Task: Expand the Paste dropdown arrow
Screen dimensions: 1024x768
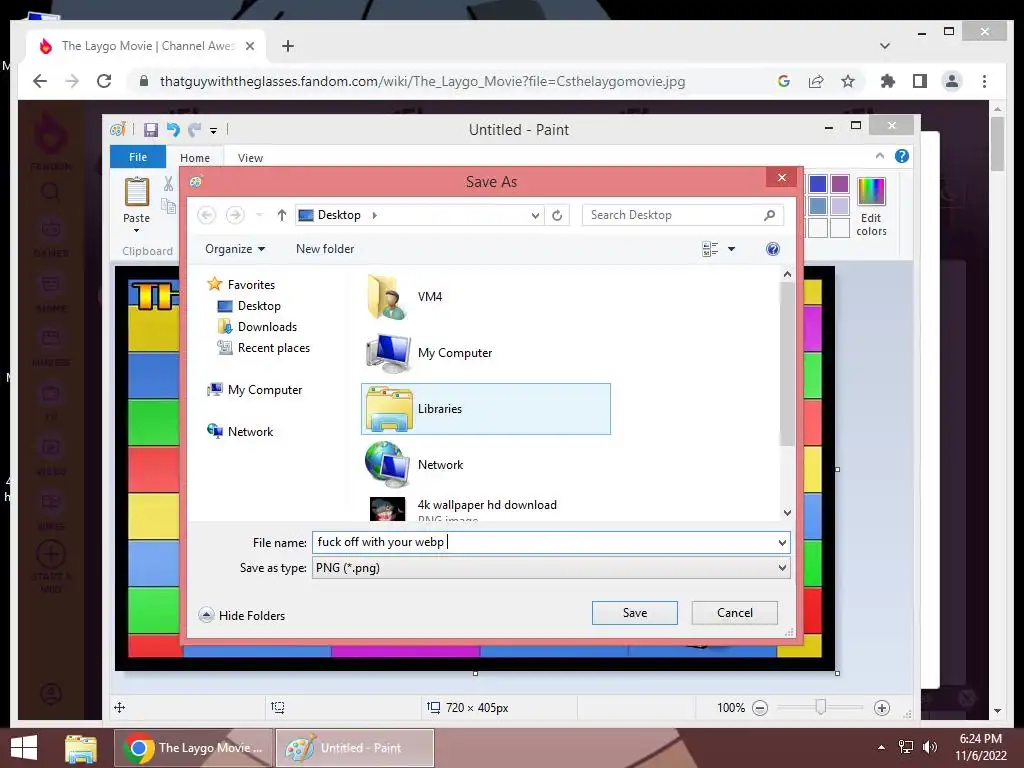Action: (x=136, y=231)
